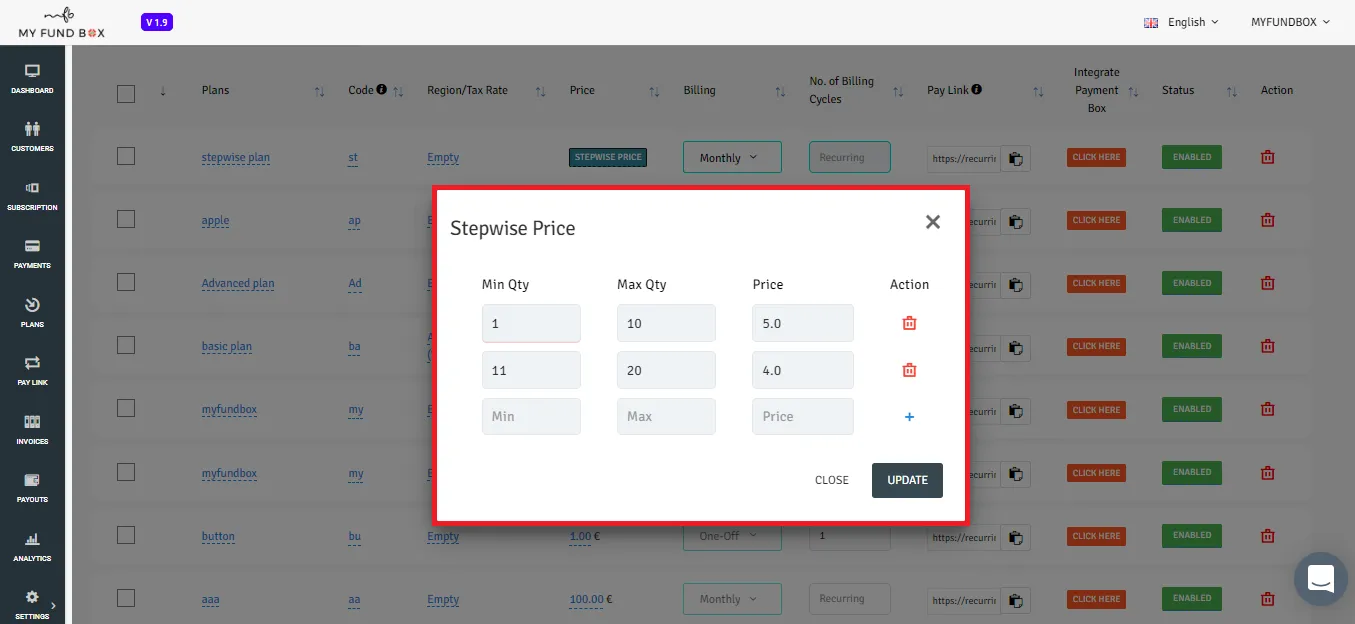Delete the button plan row

tap(1268, 536)
